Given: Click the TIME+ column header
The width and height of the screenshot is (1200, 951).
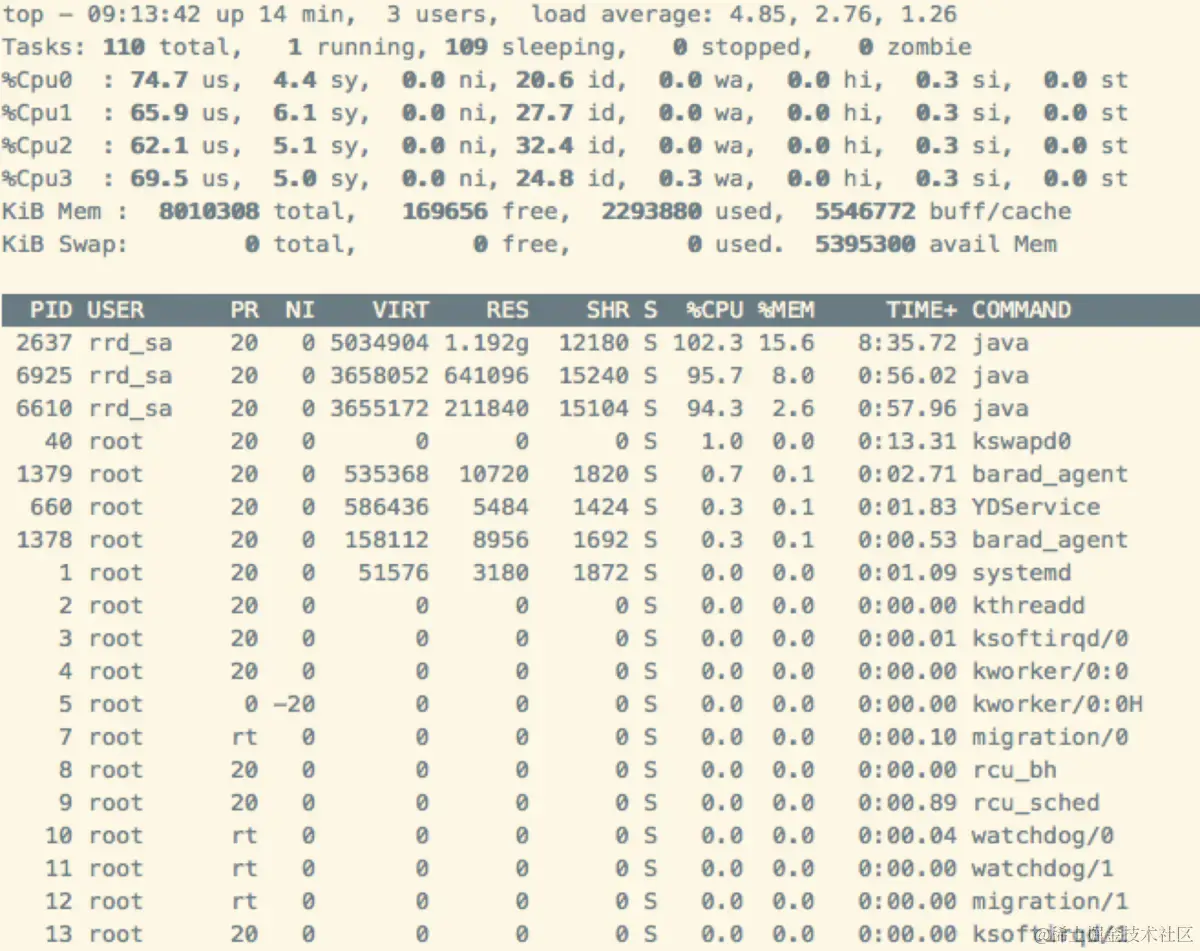Looking at the screenshot, I should point(922,310).
